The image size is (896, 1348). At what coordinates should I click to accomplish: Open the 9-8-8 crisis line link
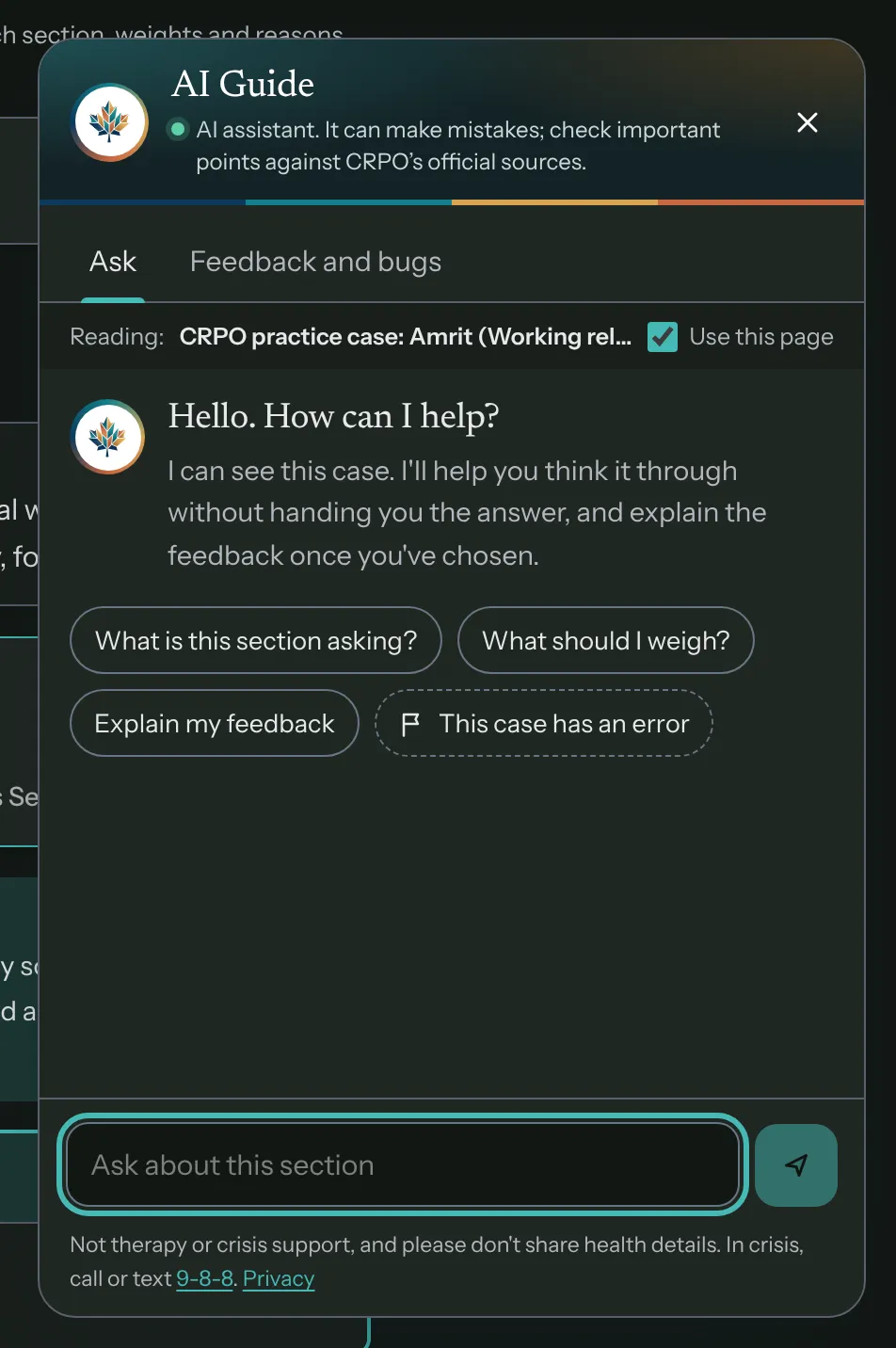204,1278
